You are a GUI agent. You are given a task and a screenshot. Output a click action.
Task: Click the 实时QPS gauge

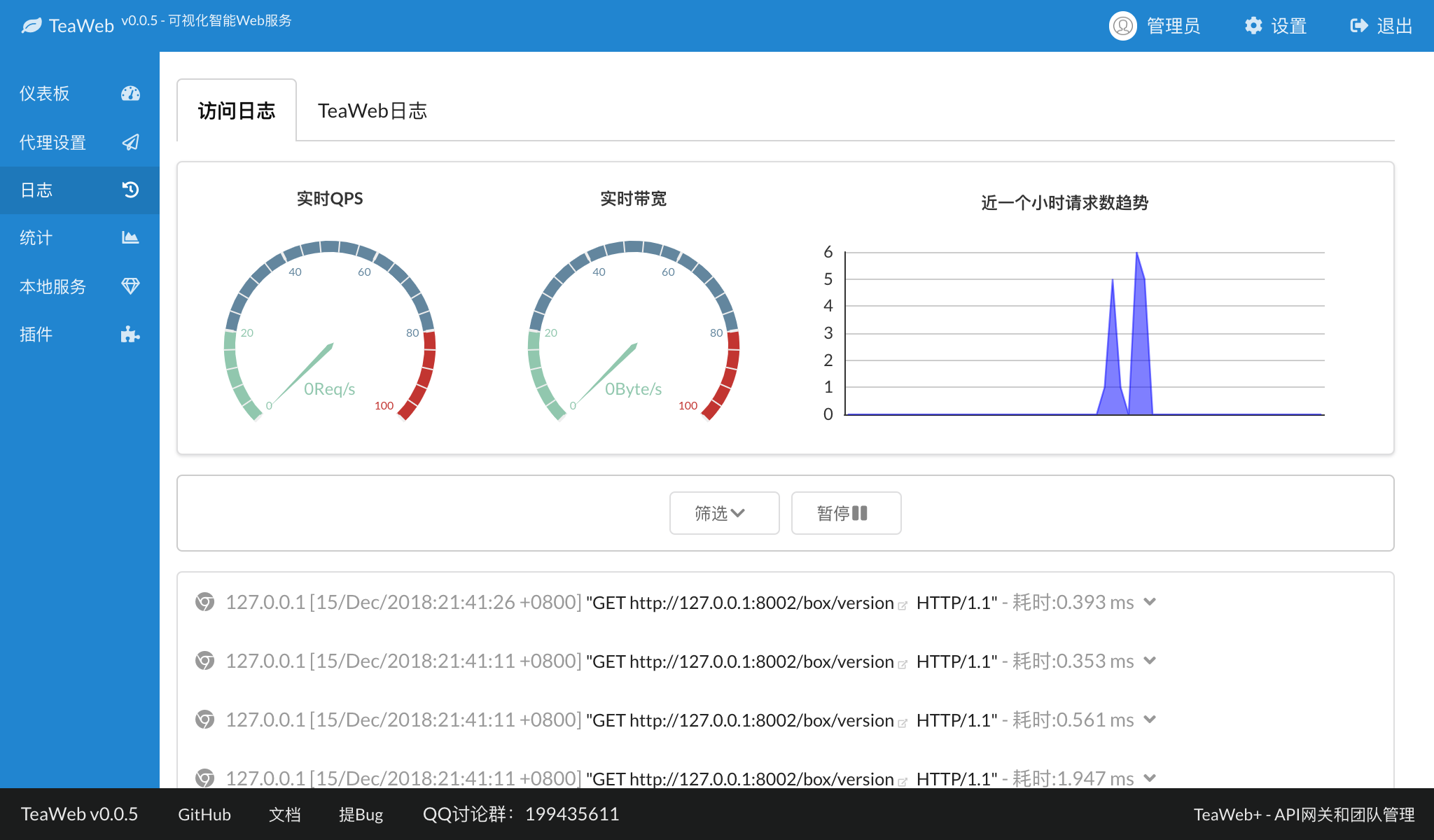pos(330,330)
